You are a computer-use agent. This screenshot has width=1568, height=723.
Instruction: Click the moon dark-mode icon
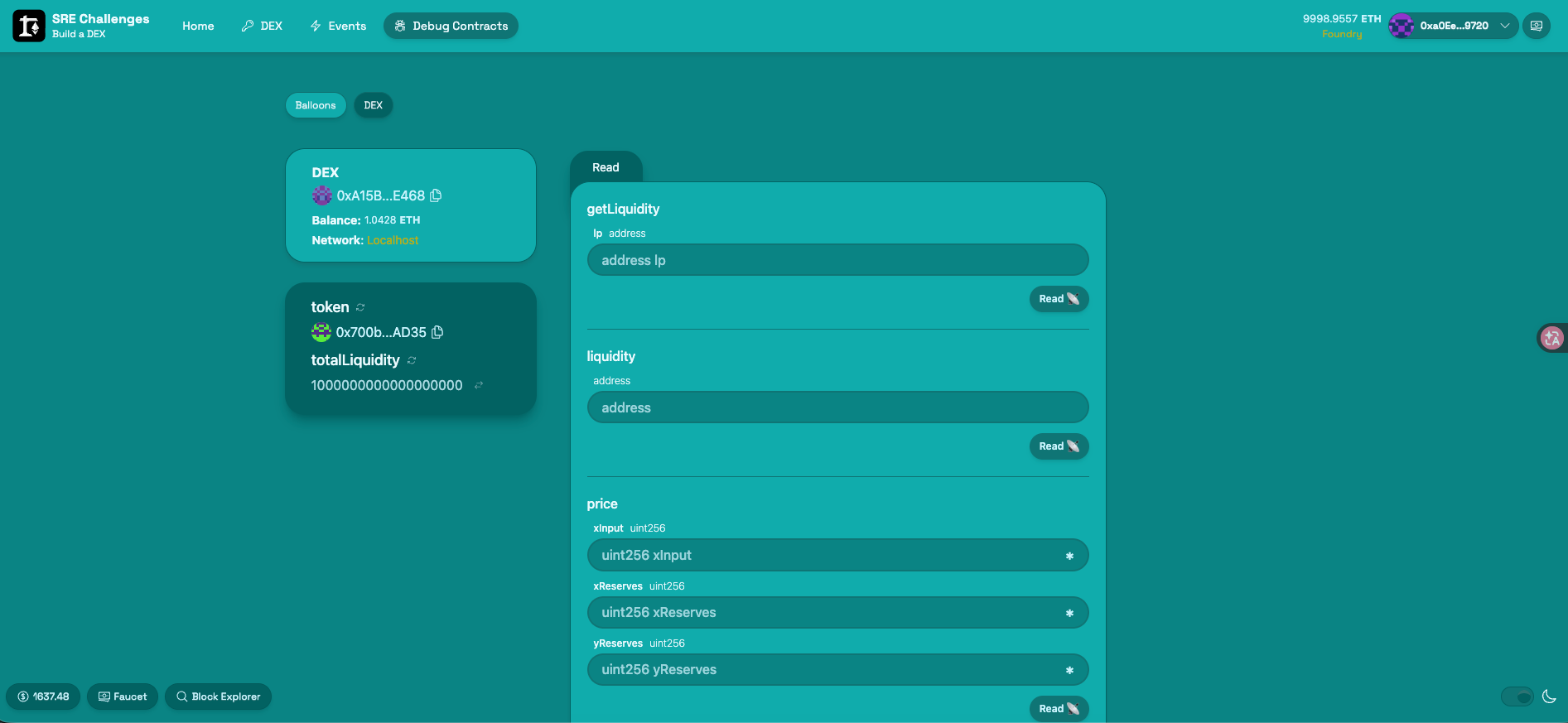(x=1550, y=696)
